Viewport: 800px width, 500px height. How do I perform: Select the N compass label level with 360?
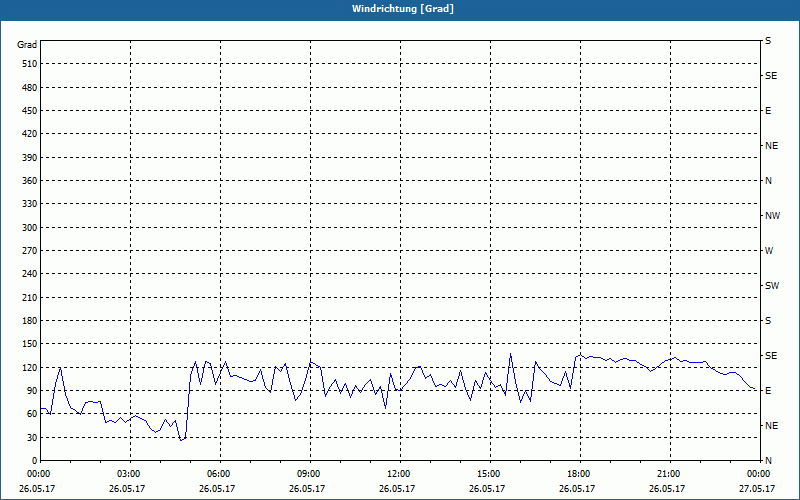(x=768, y=181)
